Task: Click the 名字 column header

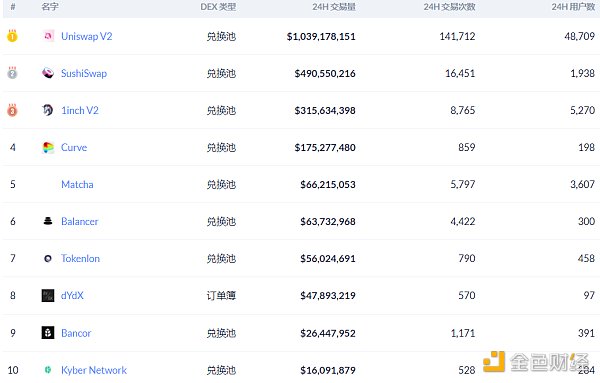Action: pos(50,7)
